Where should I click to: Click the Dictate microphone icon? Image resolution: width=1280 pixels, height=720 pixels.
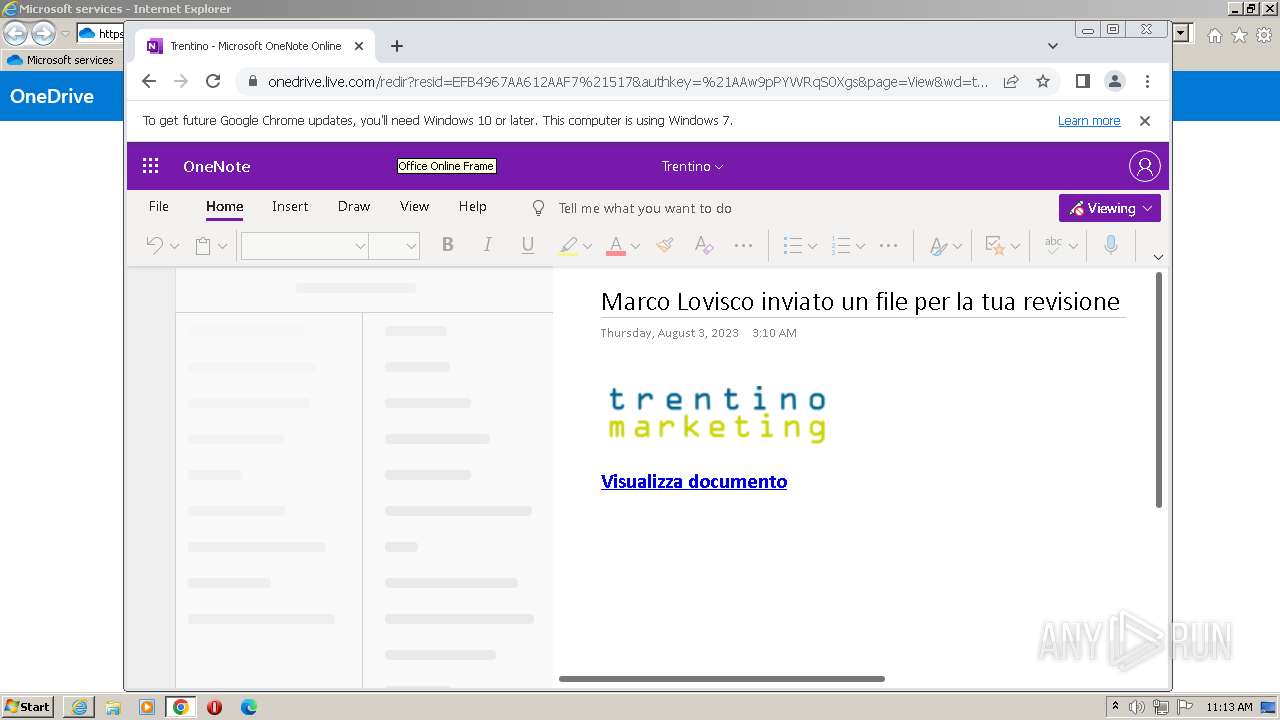[x=1110, y=245]
